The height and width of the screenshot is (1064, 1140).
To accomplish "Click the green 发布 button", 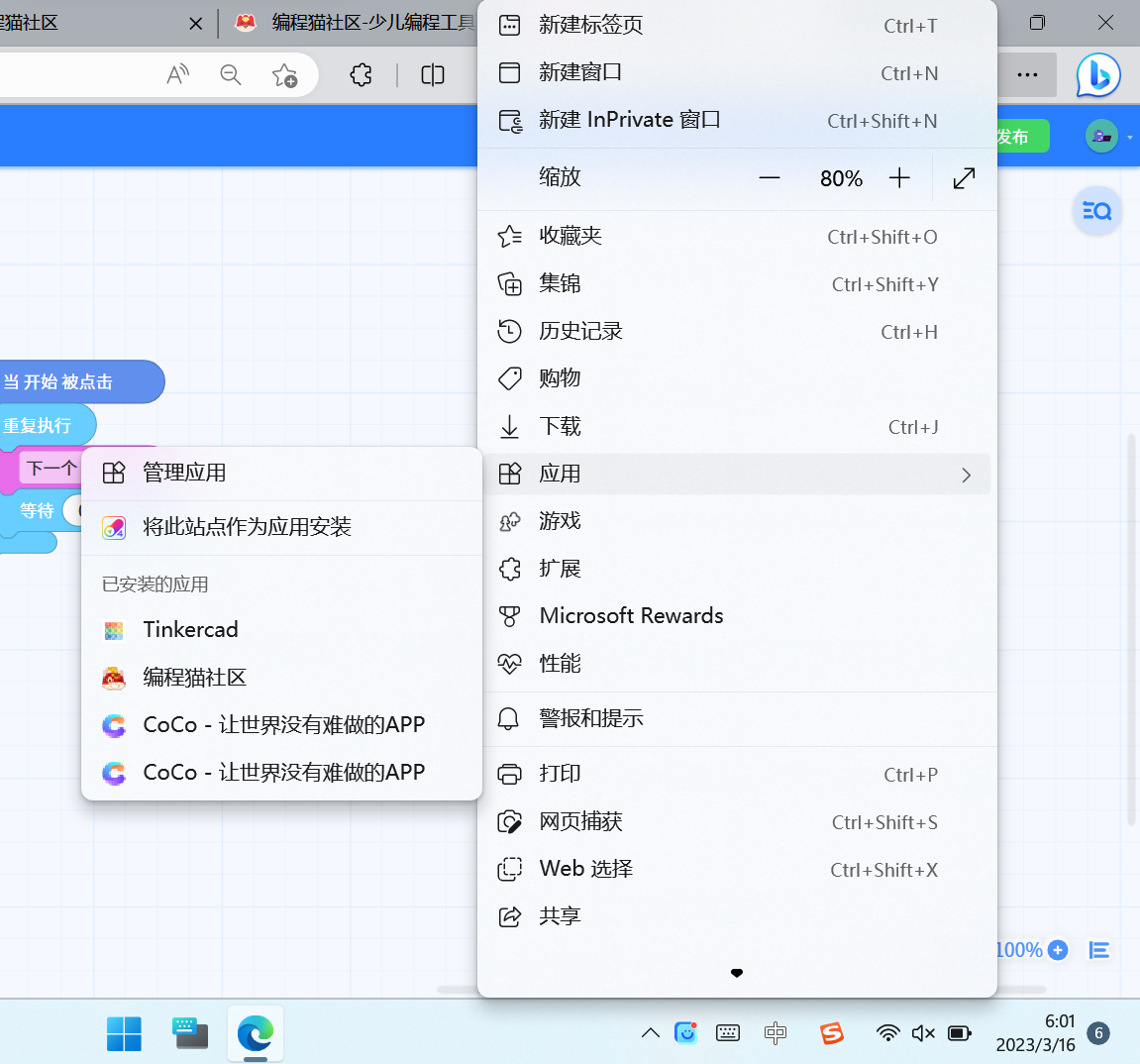I will click(1022, 136).
